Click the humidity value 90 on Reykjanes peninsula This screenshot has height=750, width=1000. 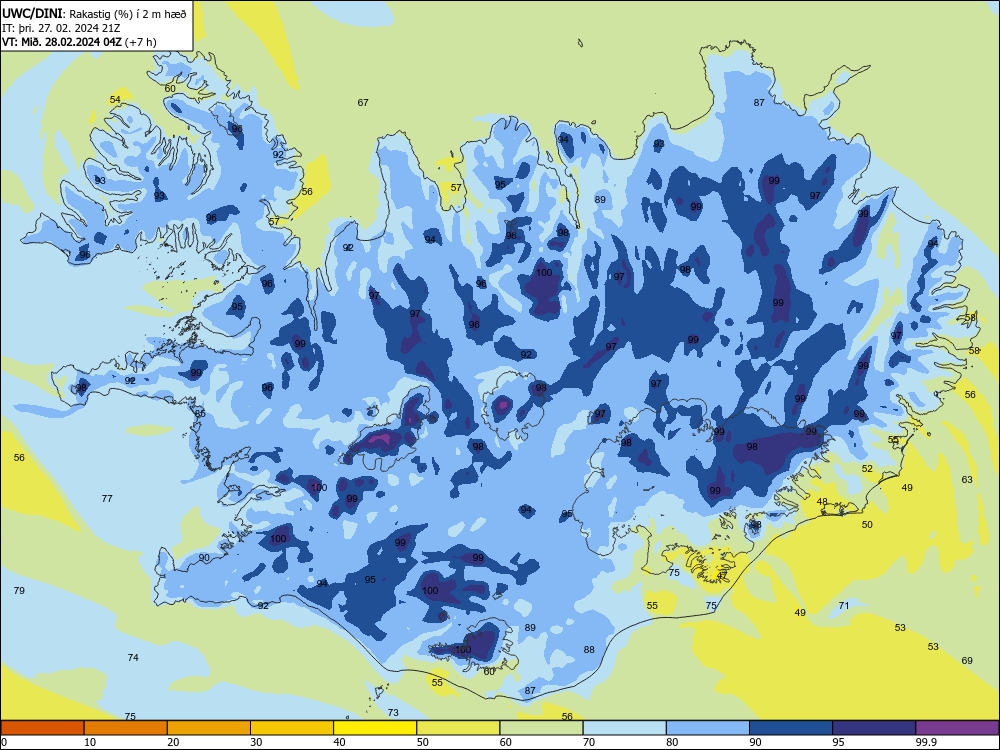click(x=204, y=557)
